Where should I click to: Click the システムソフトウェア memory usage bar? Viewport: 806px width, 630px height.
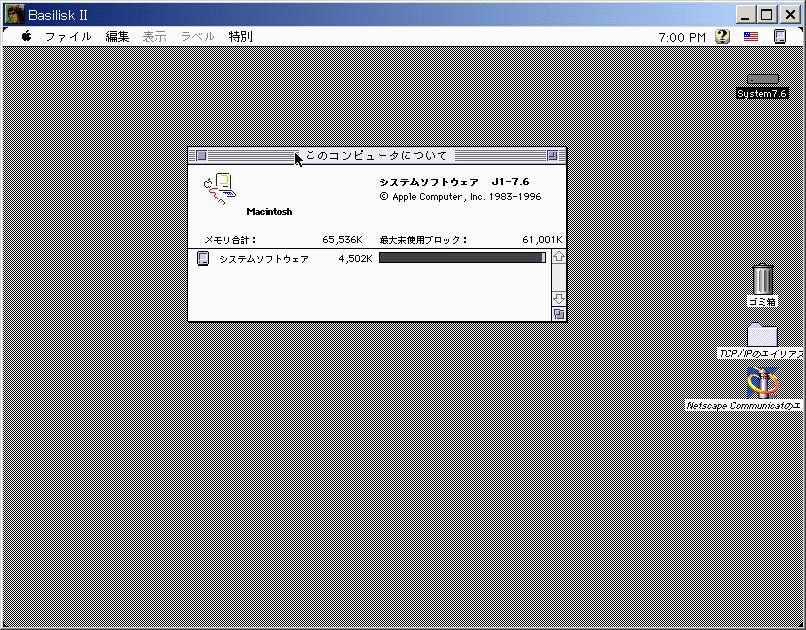[x=462, y=257]
